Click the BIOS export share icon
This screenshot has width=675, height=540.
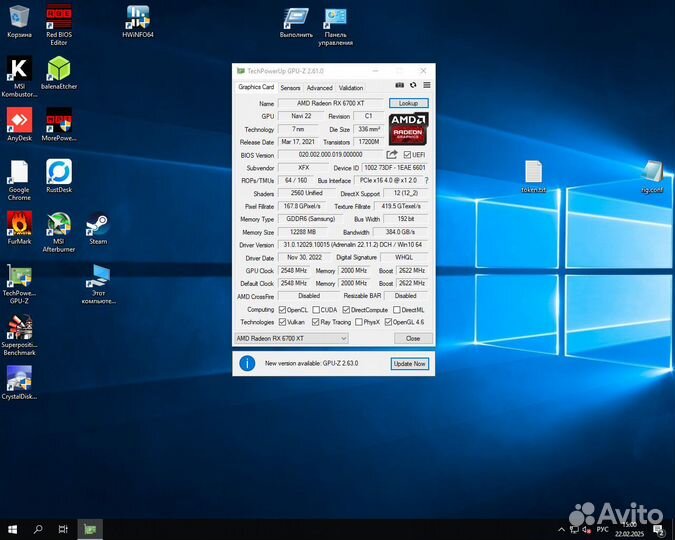pos(392,154)
